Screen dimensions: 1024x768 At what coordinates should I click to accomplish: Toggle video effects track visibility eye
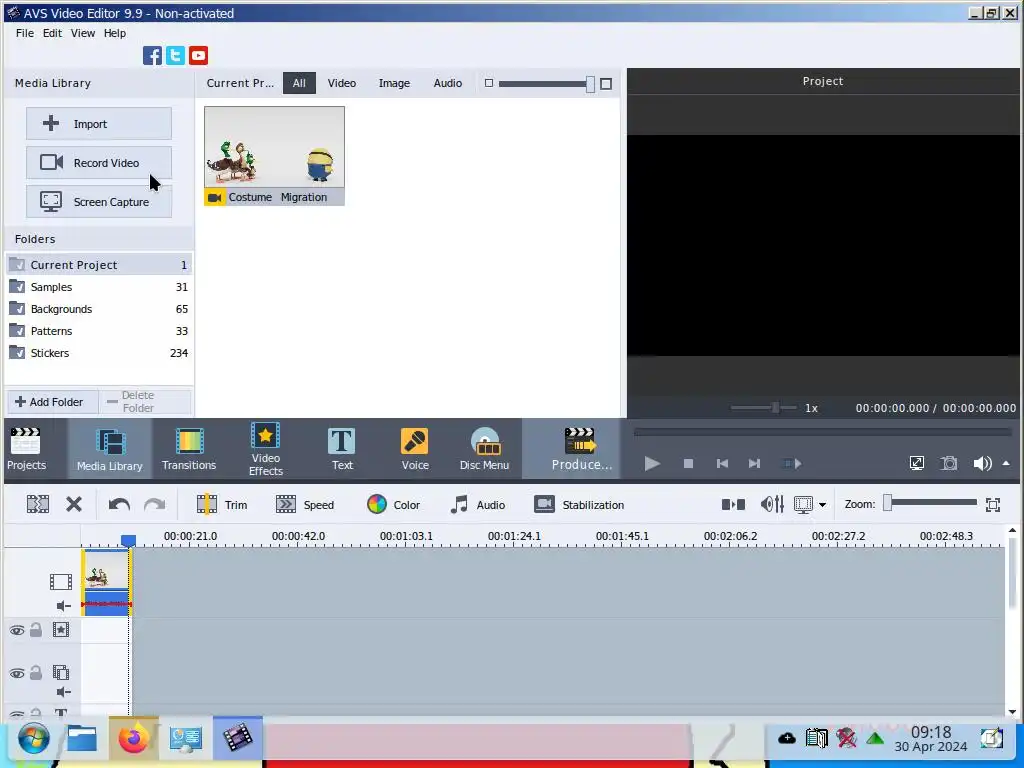pos(17,630)
